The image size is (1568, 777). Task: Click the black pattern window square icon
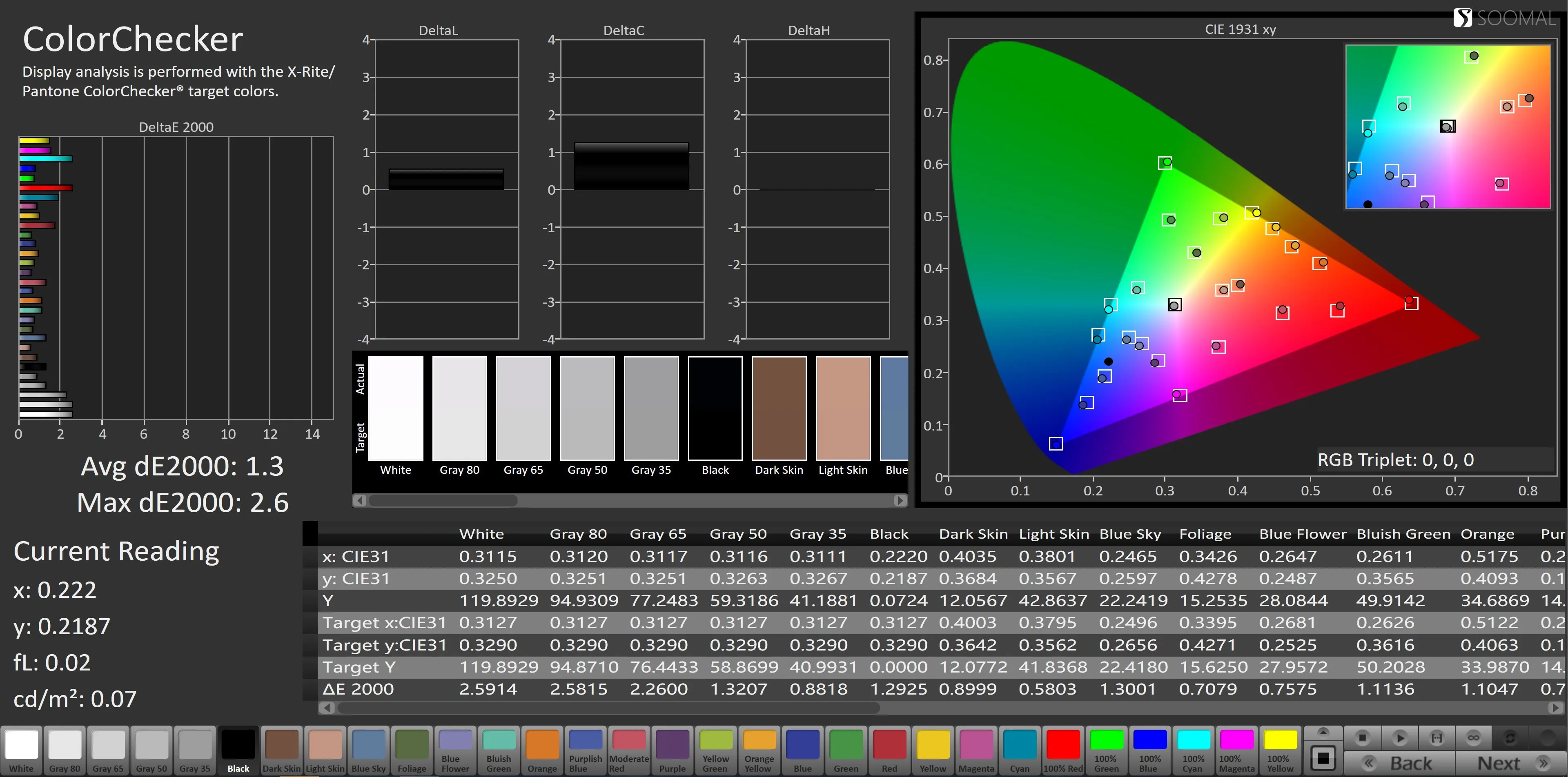(x=1323, y=758)
